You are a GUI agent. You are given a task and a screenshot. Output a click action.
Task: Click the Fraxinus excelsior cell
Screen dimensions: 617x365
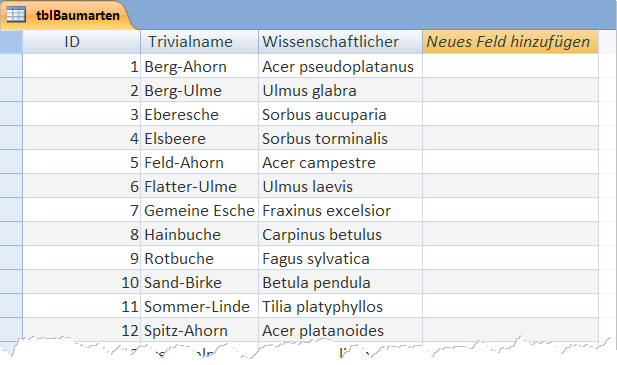pyautogui.click(x=340, y=210)
